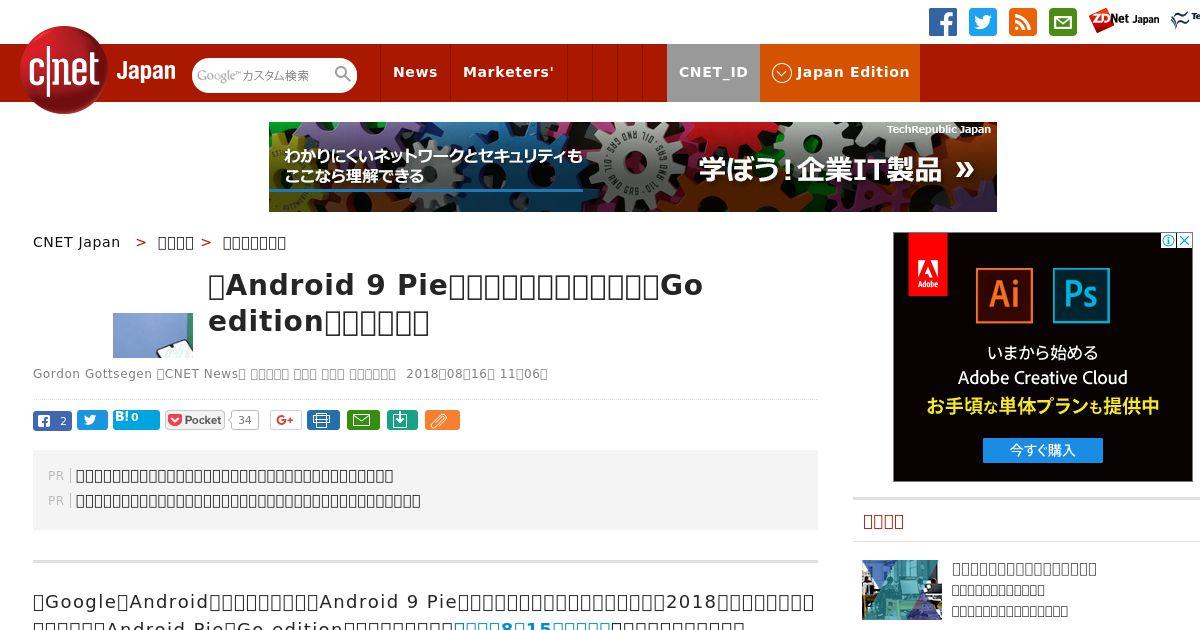Click the Photoshop Ps icon in ad
This screenshot has height=630, width=1200.
tap(1081, 294)
